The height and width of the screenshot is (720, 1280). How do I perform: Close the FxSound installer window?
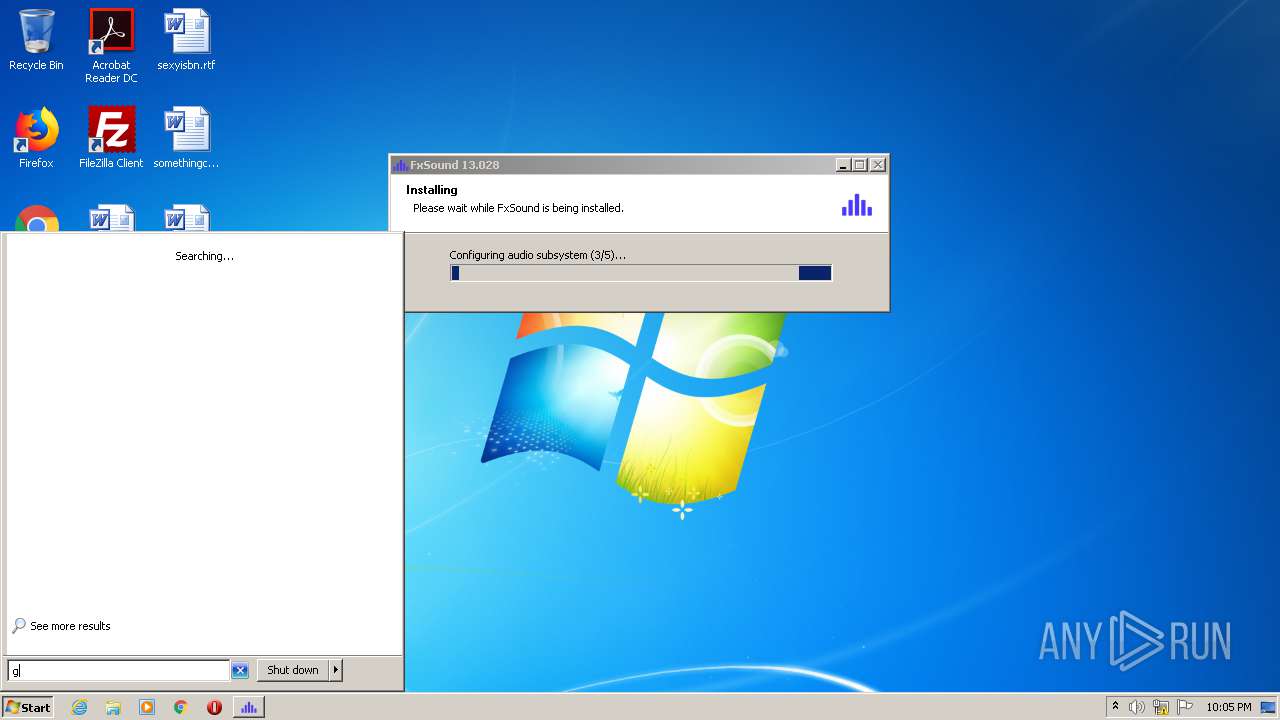[x=878, y=165]
